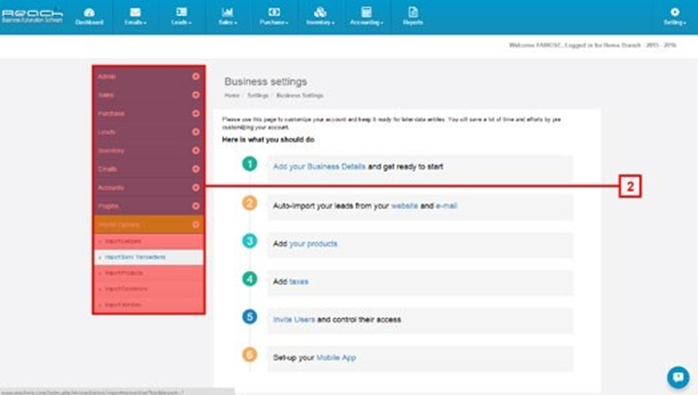Select Import Bank Transactions item
Screen dimensions: 698x395
coord(149,257)
